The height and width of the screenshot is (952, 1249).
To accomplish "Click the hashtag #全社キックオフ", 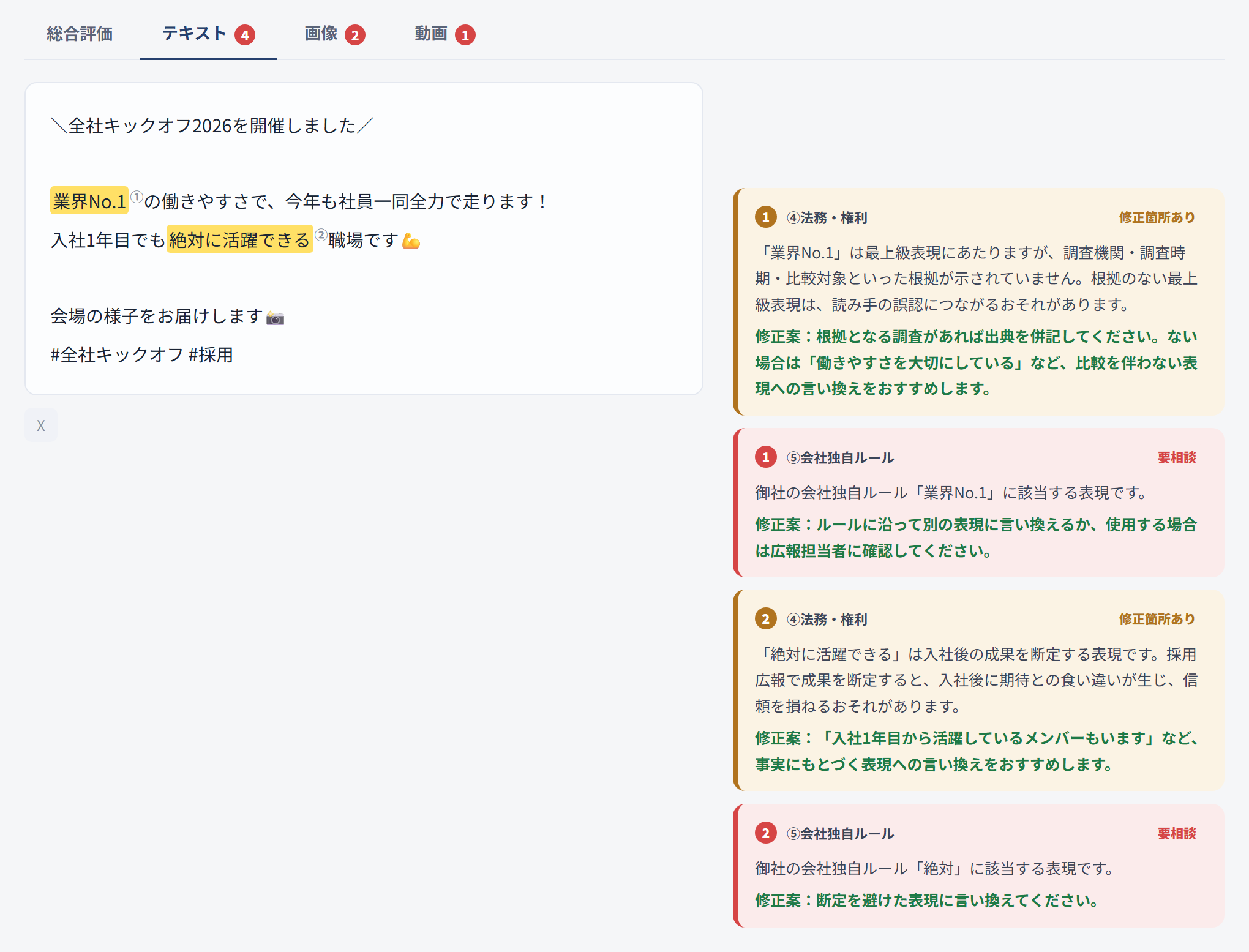I will tap(117, 354).
